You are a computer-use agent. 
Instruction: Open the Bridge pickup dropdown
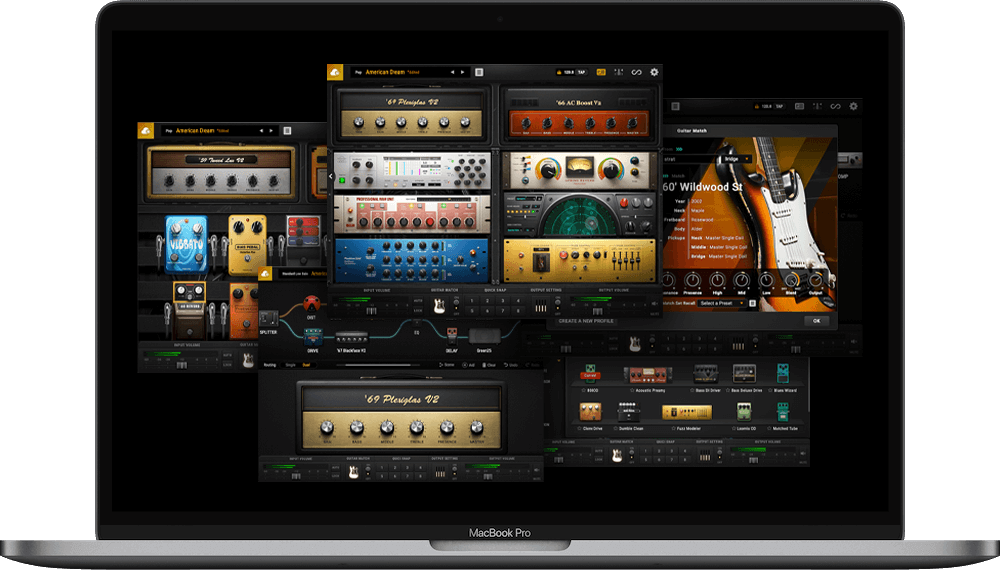pos(734,158)
